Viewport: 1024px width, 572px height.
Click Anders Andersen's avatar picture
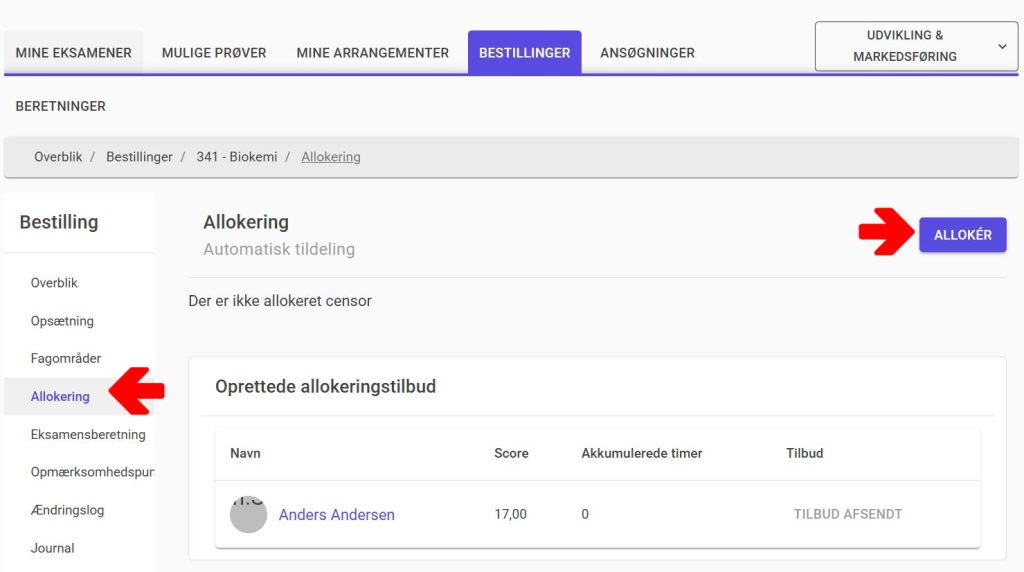click(x=249, y=515)
